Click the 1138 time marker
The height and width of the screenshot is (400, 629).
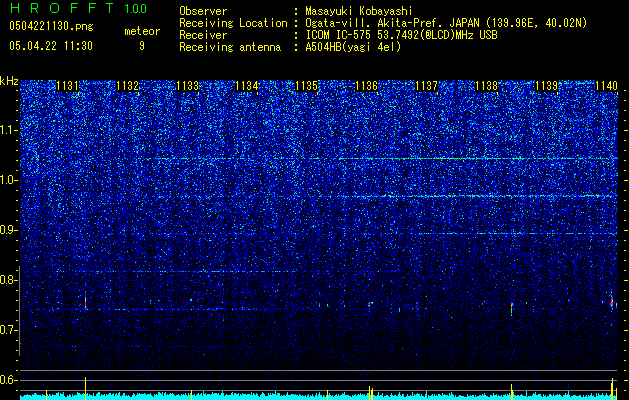click(x=486, y=86)
